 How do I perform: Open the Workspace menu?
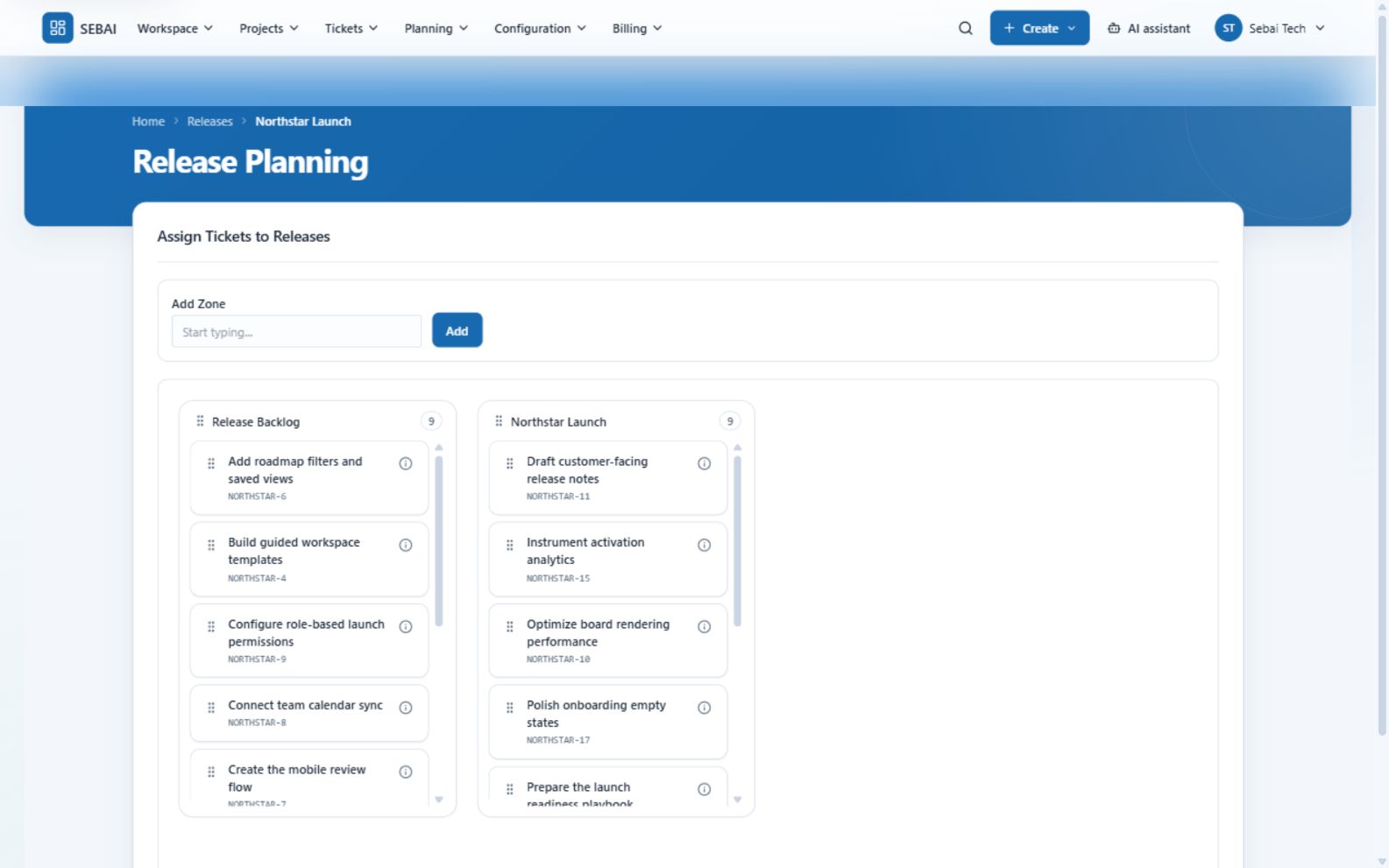click(175, 28)
